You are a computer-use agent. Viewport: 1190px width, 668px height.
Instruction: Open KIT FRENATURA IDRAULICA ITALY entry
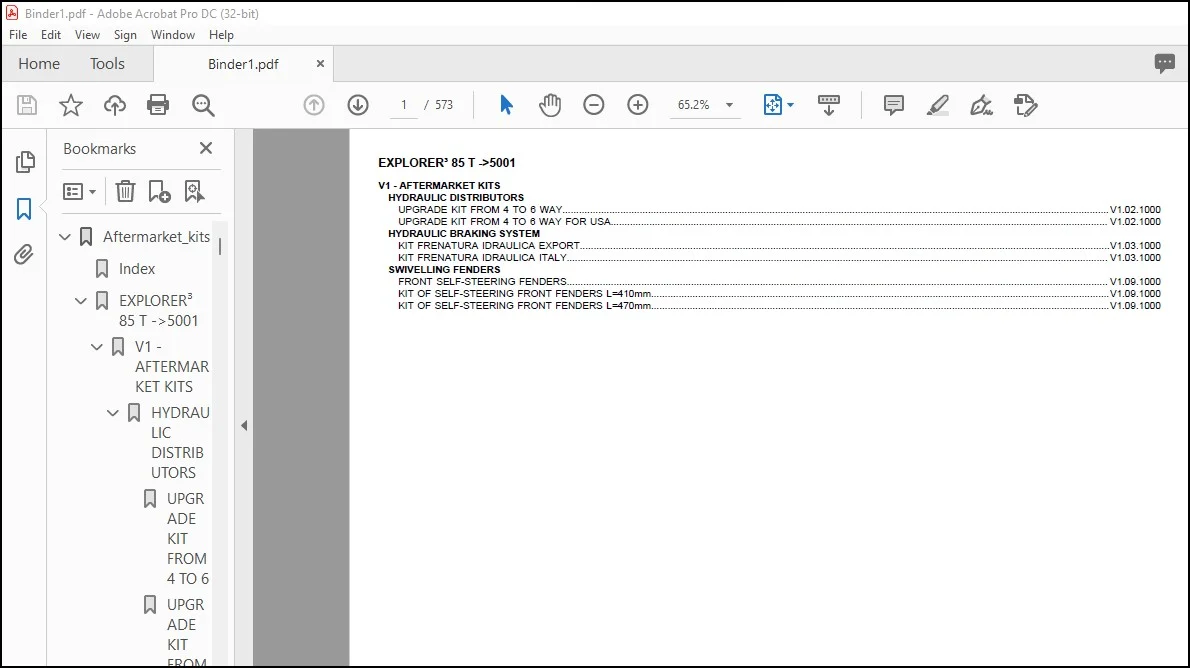483,258
